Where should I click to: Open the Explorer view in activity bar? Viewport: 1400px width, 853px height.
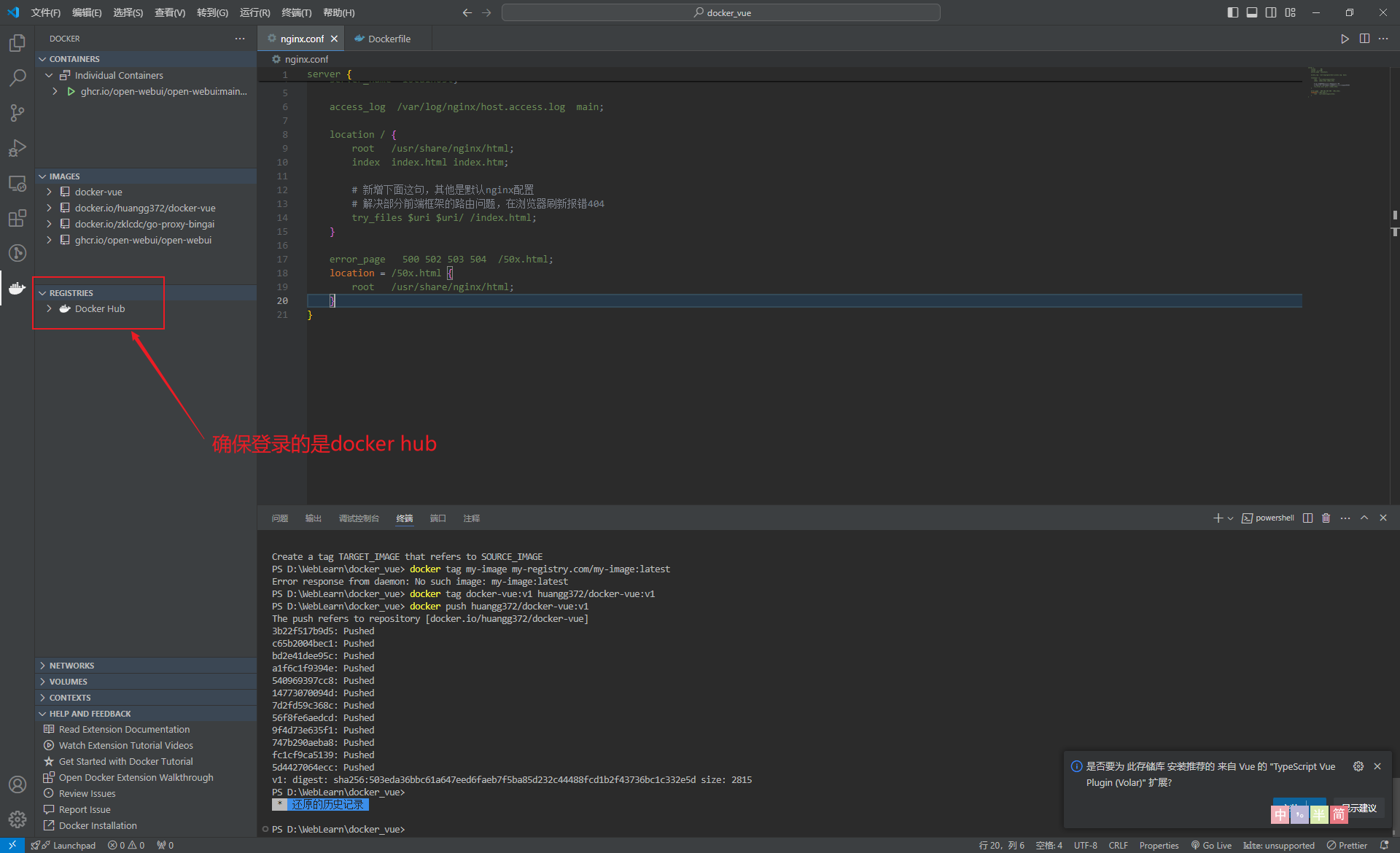tap(17, 43)
